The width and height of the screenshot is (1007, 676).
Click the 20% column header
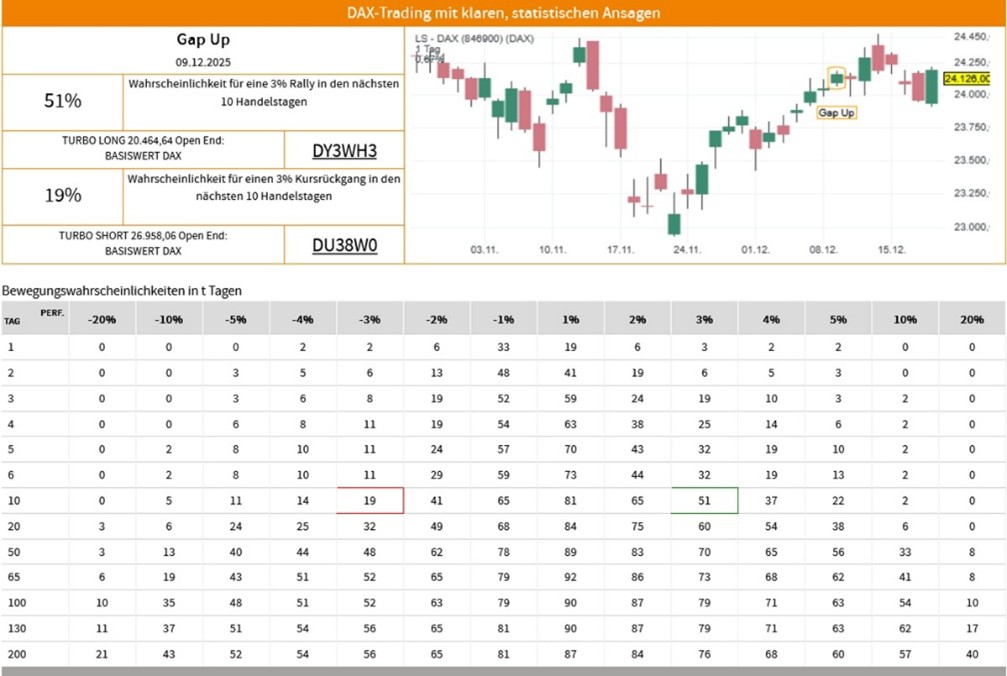tap(972, 319)
